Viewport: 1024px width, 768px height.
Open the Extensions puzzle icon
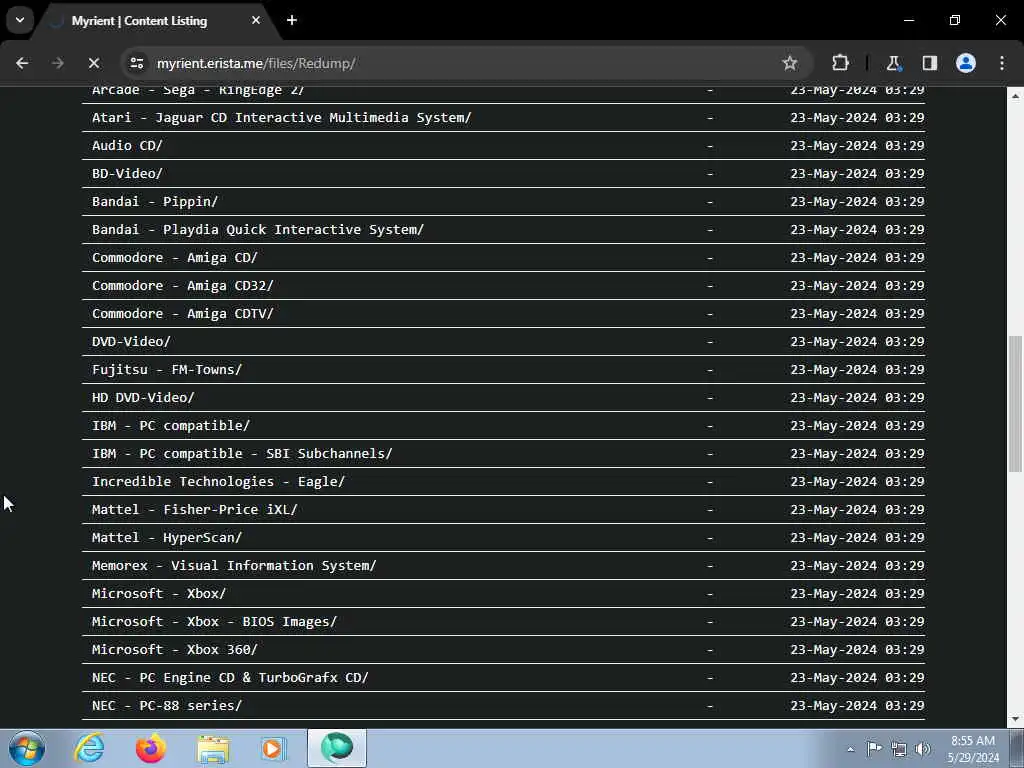[840, 63]
